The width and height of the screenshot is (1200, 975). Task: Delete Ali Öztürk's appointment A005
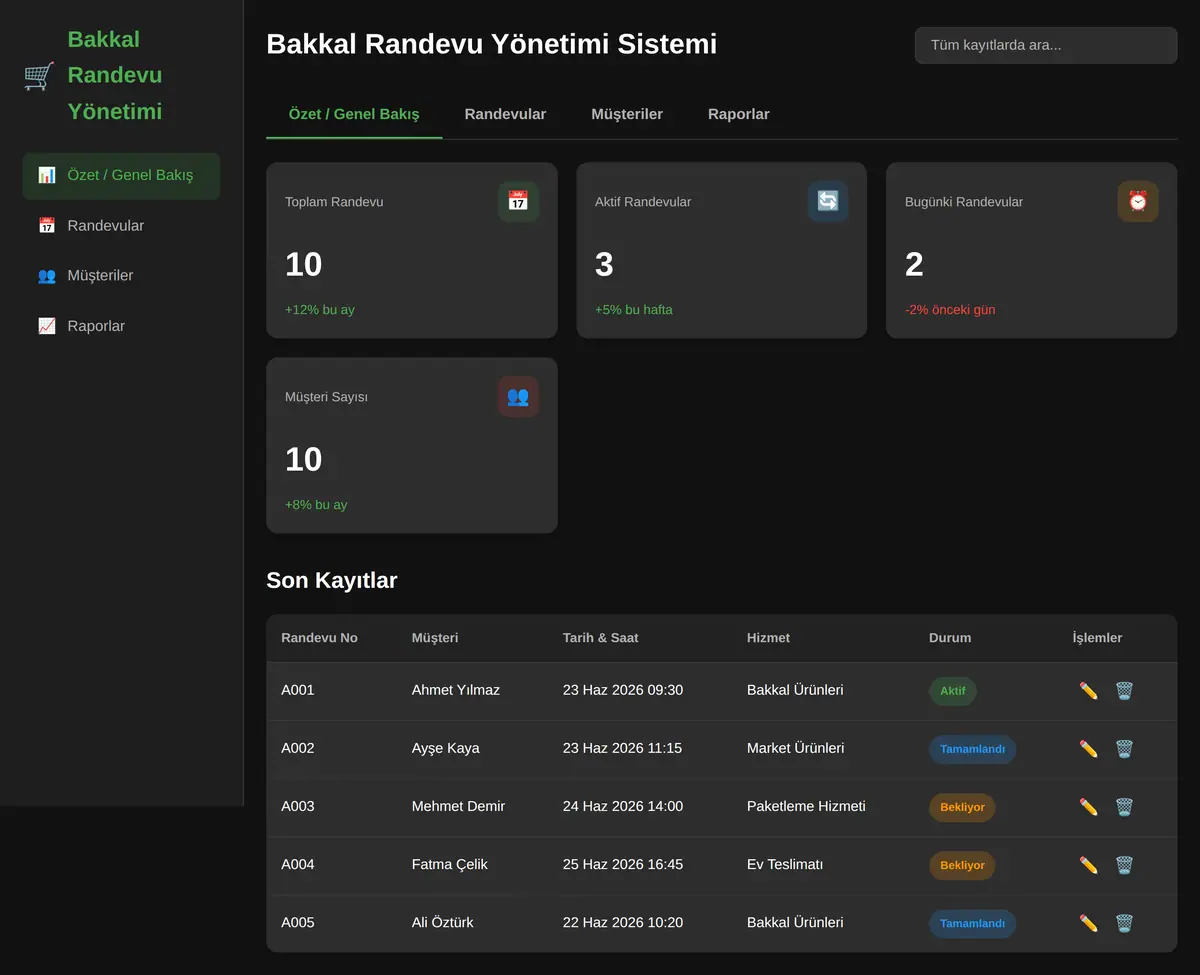(1124, 923)
